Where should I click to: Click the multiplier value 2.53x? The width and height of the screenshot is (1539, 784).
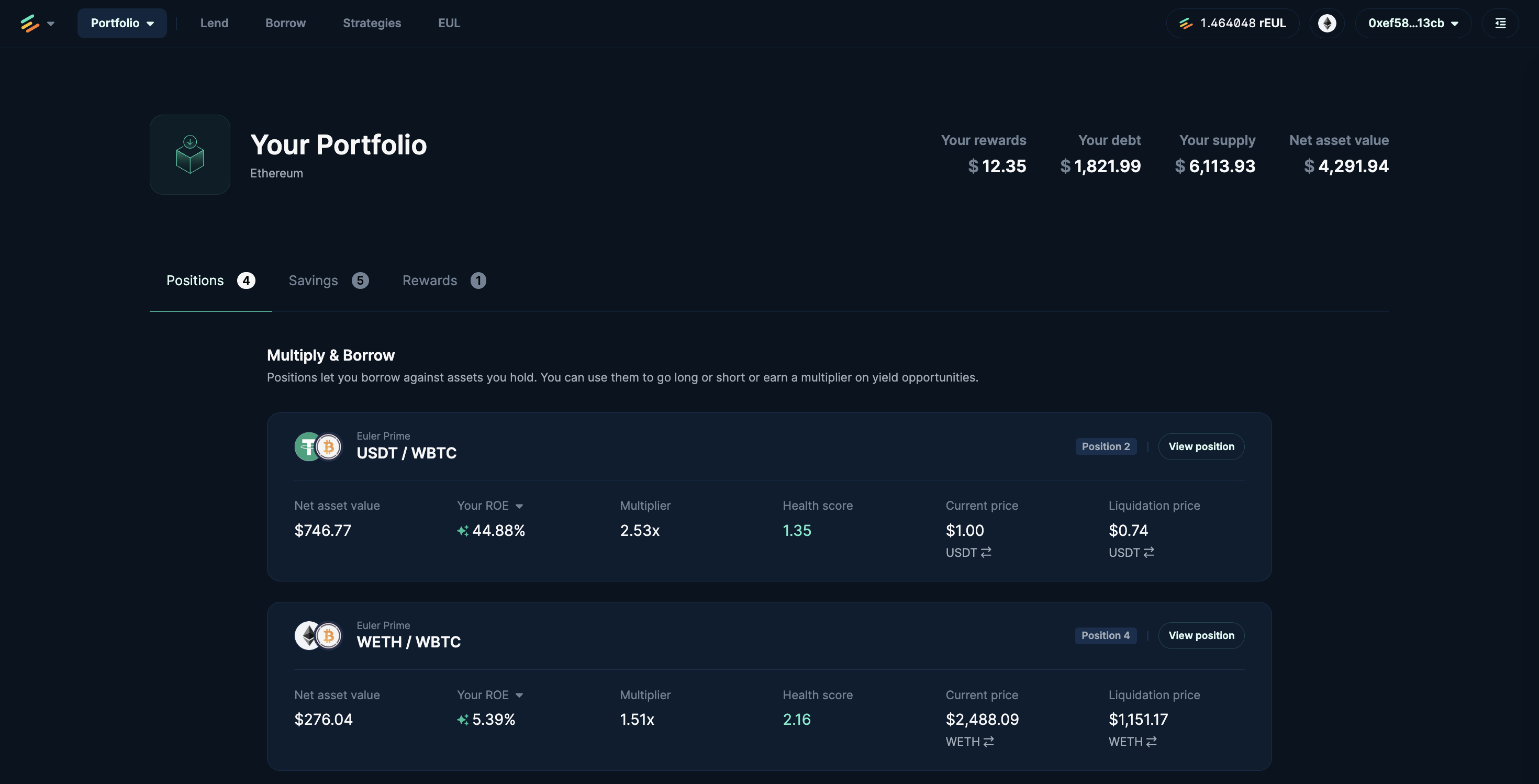pos(640,531)
